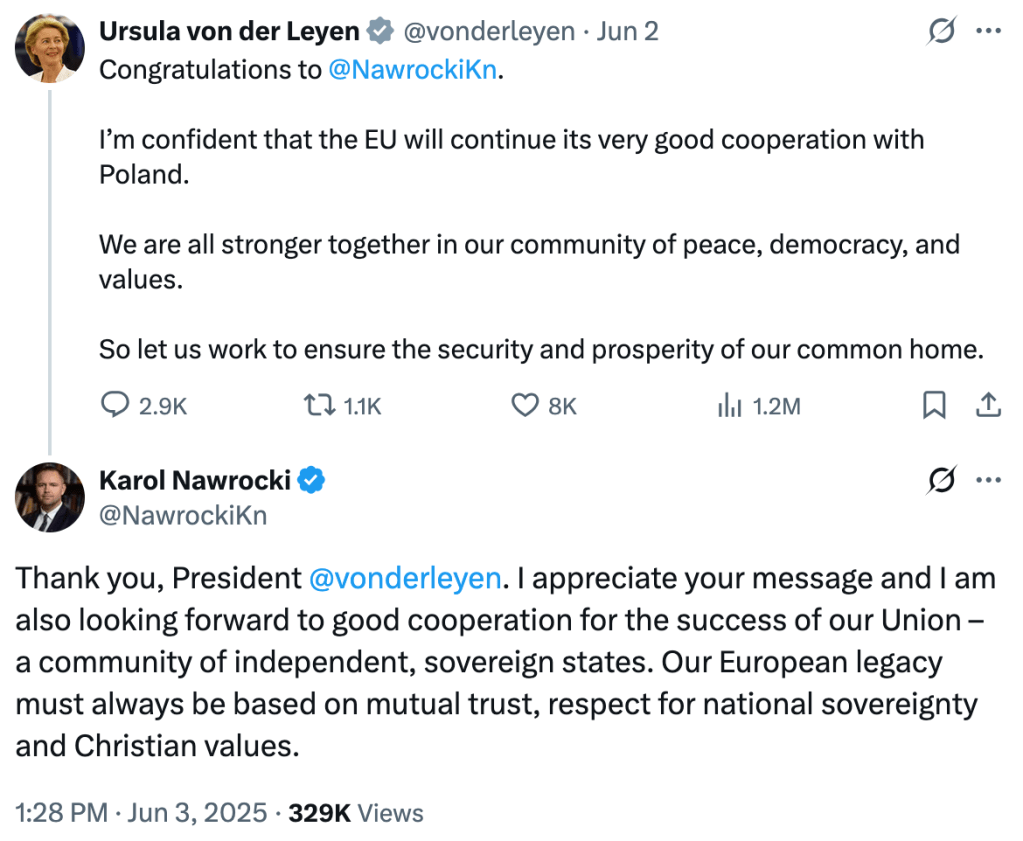Click the 329K Views count
The image size is (1023, 841).
(356, 813)
